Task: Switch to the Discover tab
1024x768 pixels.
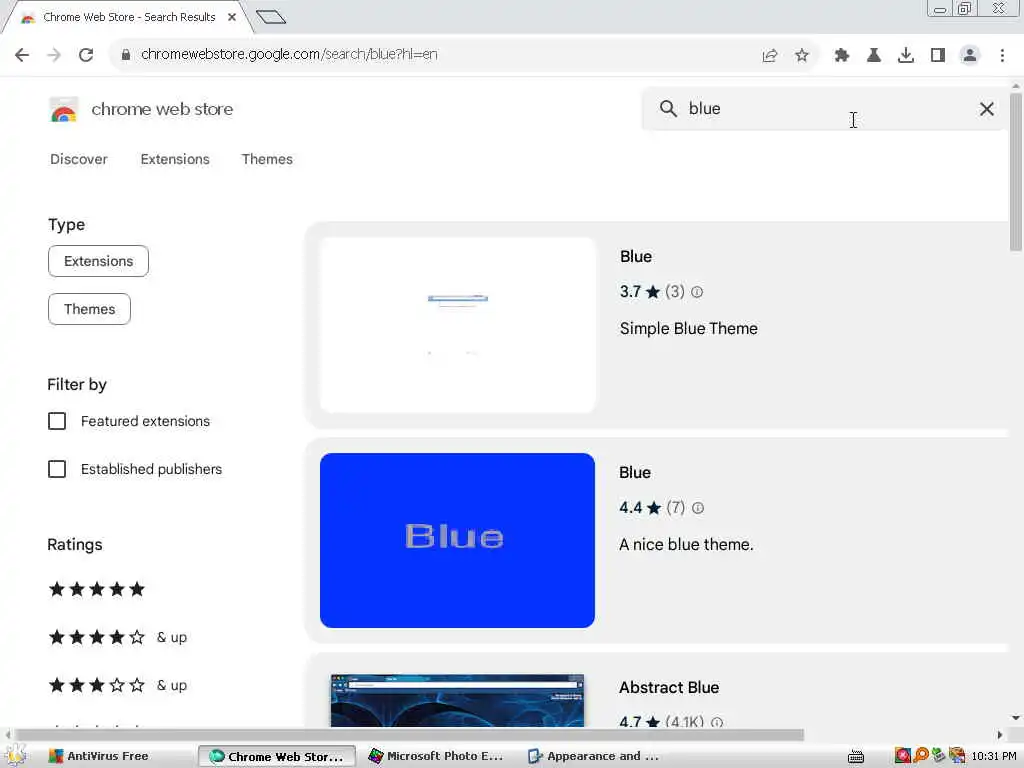Action: point(79,159)
